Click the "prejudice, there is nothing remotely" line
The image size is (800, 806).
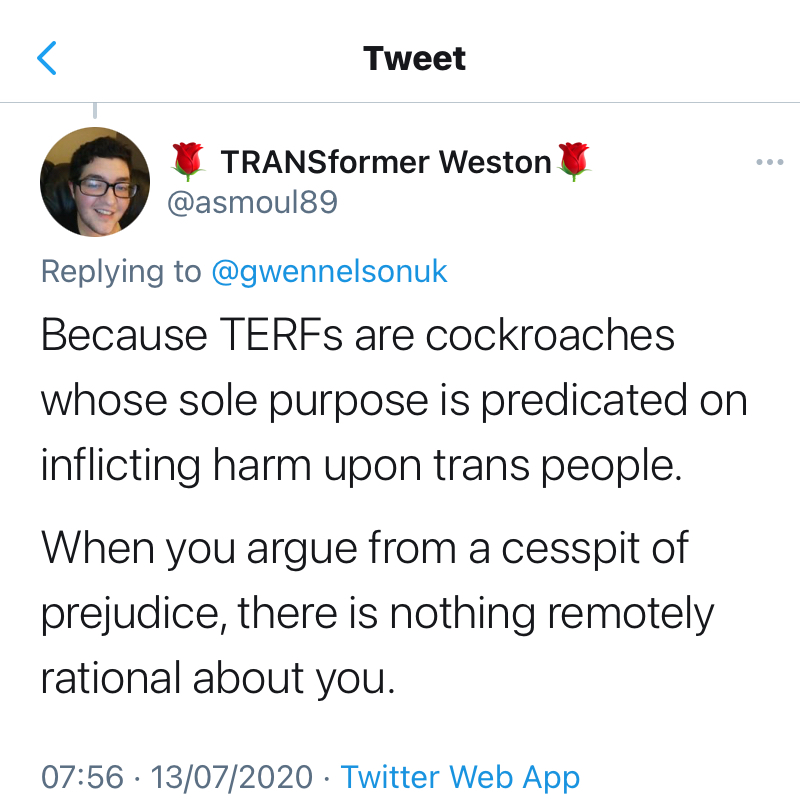pos(378,613)
